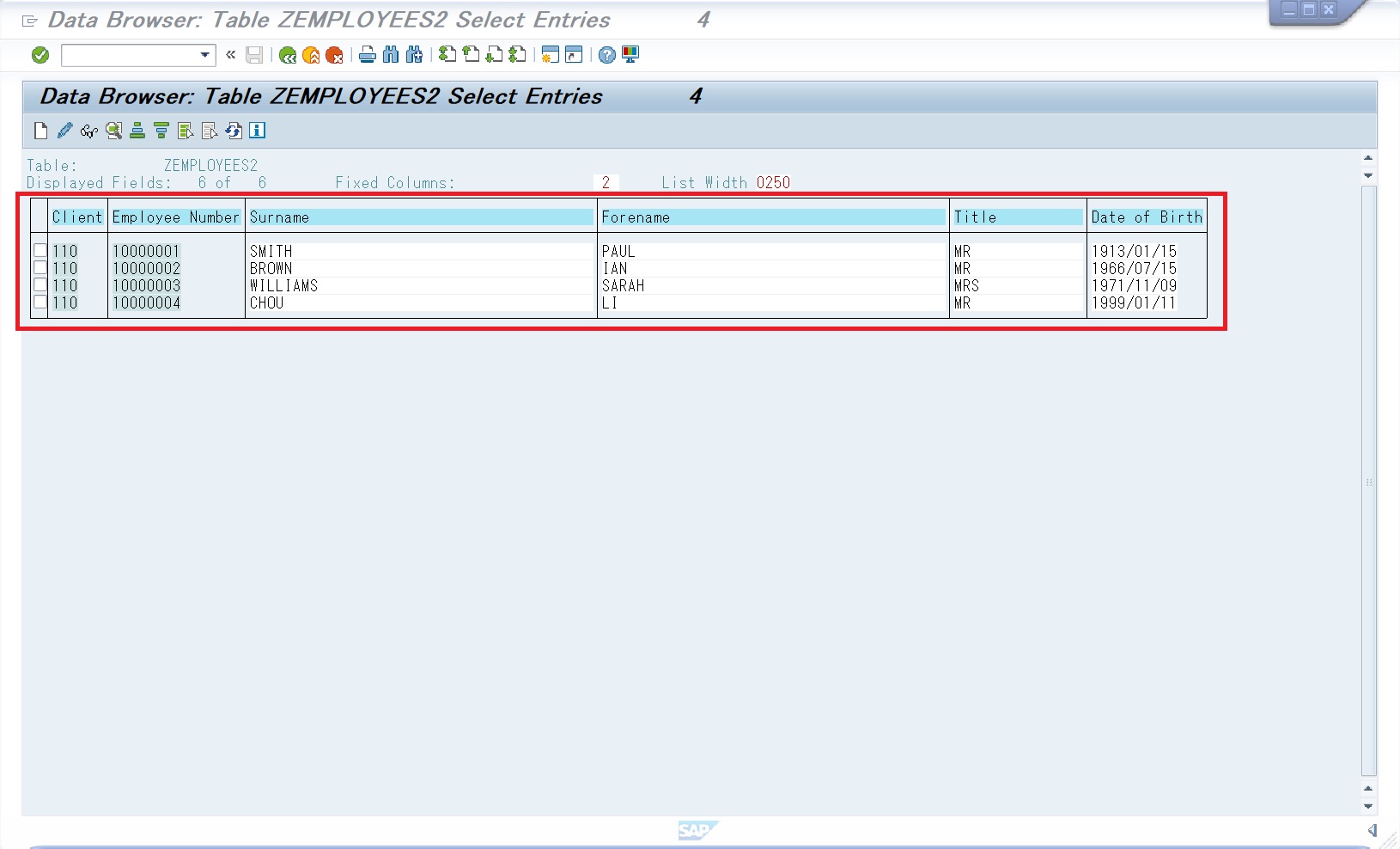
Task: Click the Find binoculars icon
Action: 391,55
